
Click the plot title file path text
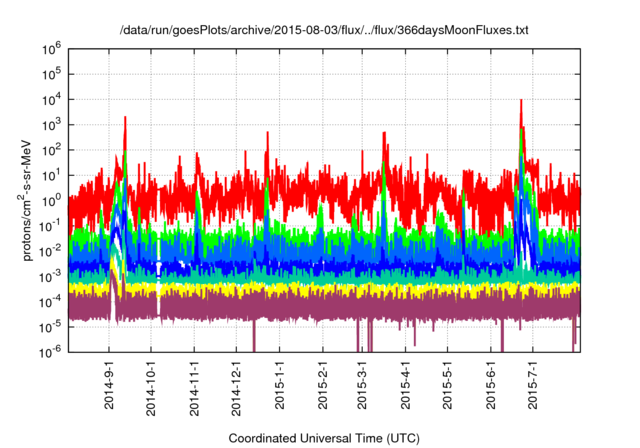(x=324, y=30)
